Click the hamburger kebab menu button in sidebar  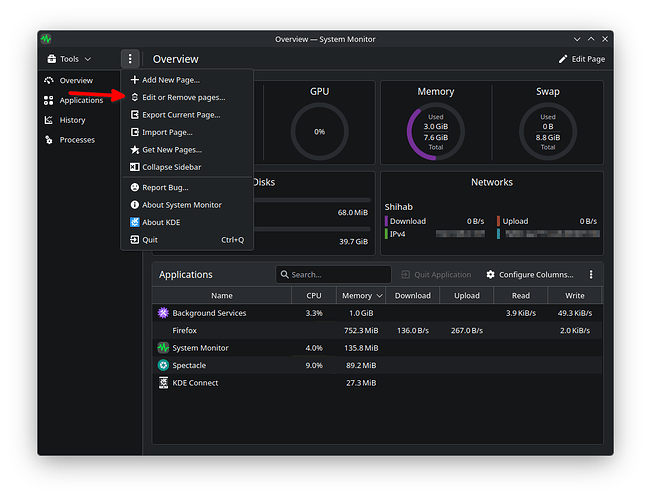pos(130,59)
